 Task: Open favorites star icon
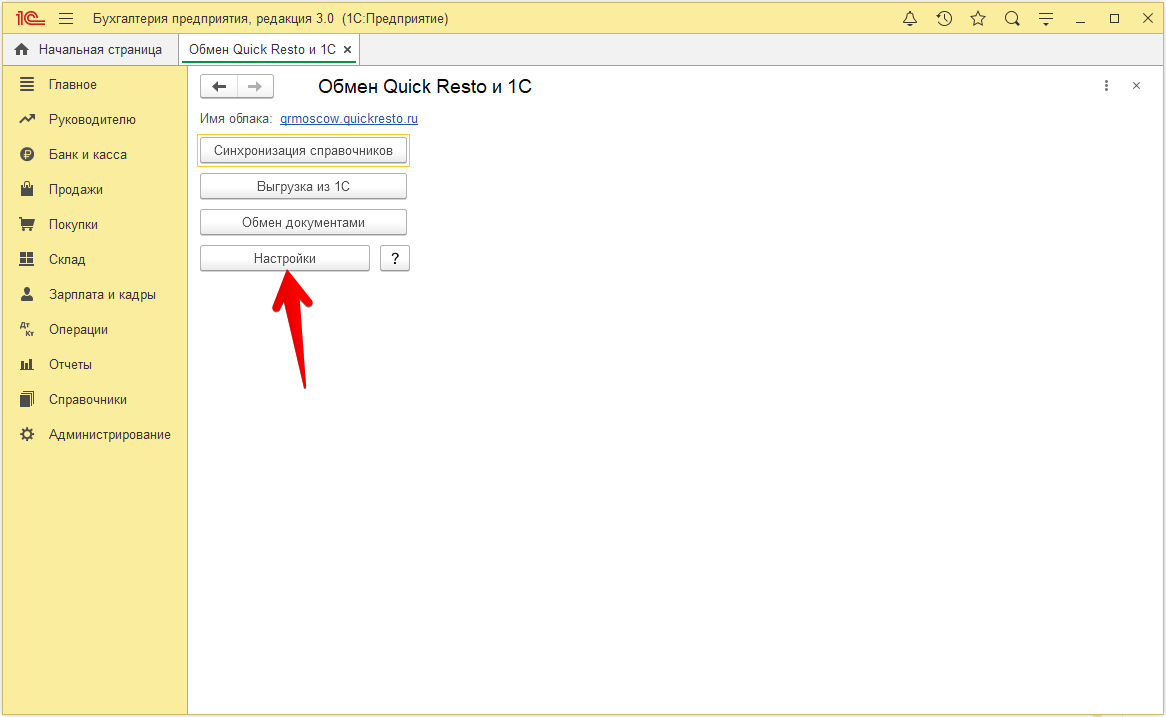(x=978, y=19)
